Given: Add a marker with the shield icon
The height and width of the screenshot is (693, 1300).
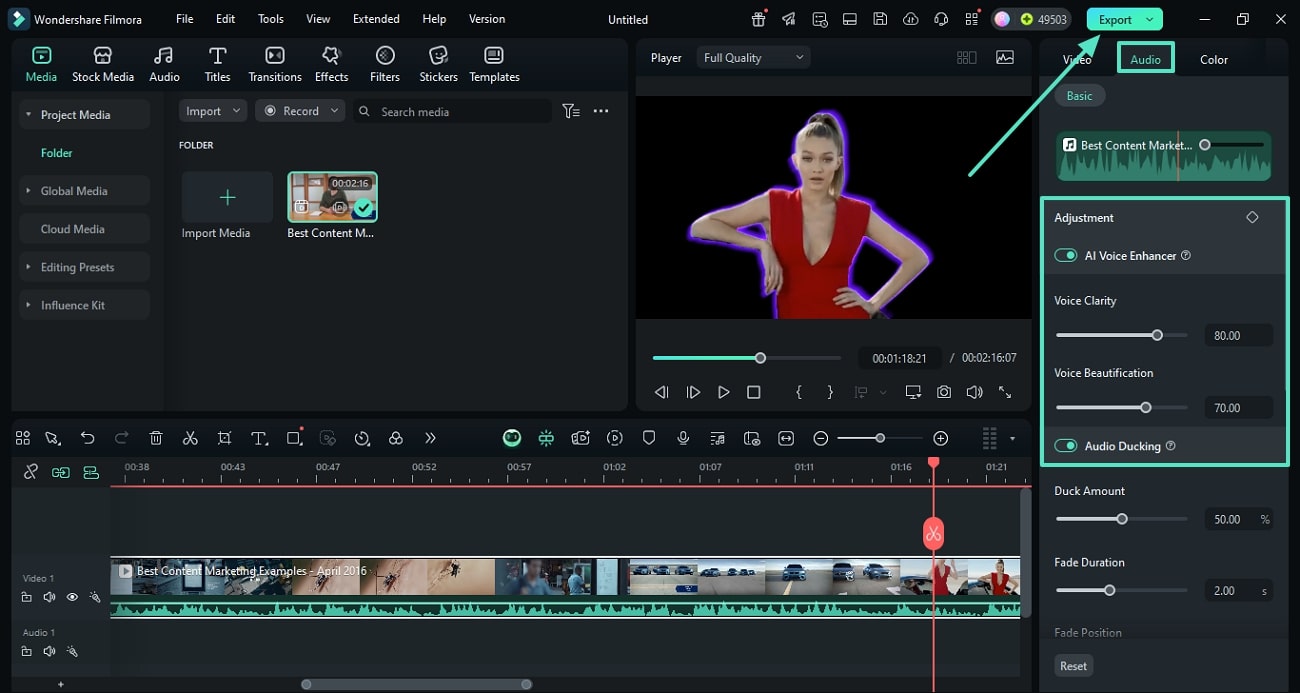Looking at the screenshot, I should 649,438.
